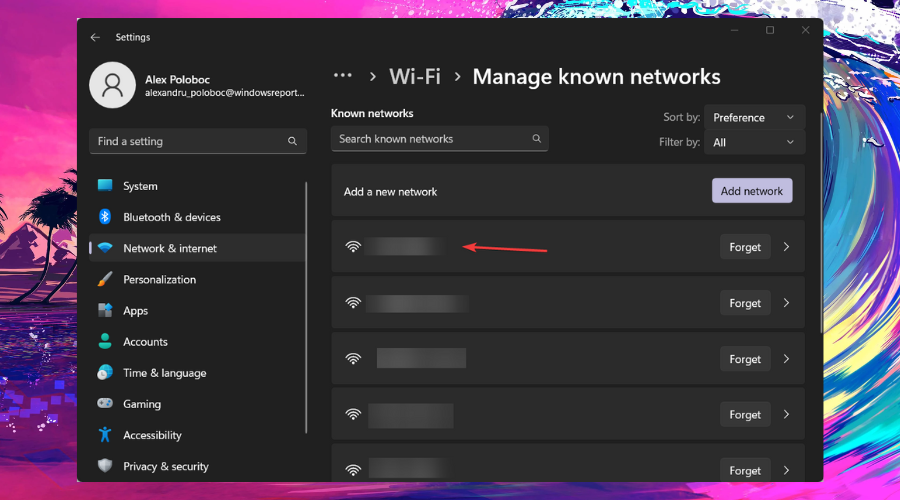Click the Accounts person icon
This screenshot has height=500, width=900.
pos(105,341)
